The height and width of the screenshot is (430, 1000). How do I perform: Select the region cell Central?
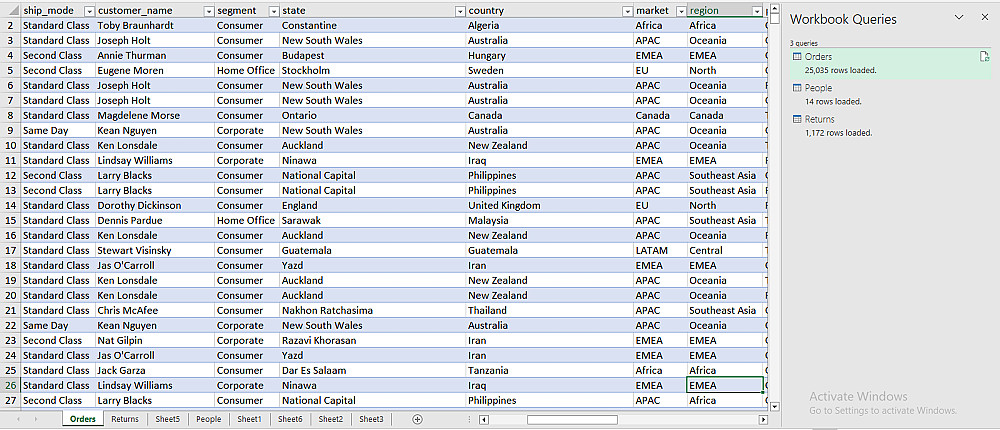point(725,250)
